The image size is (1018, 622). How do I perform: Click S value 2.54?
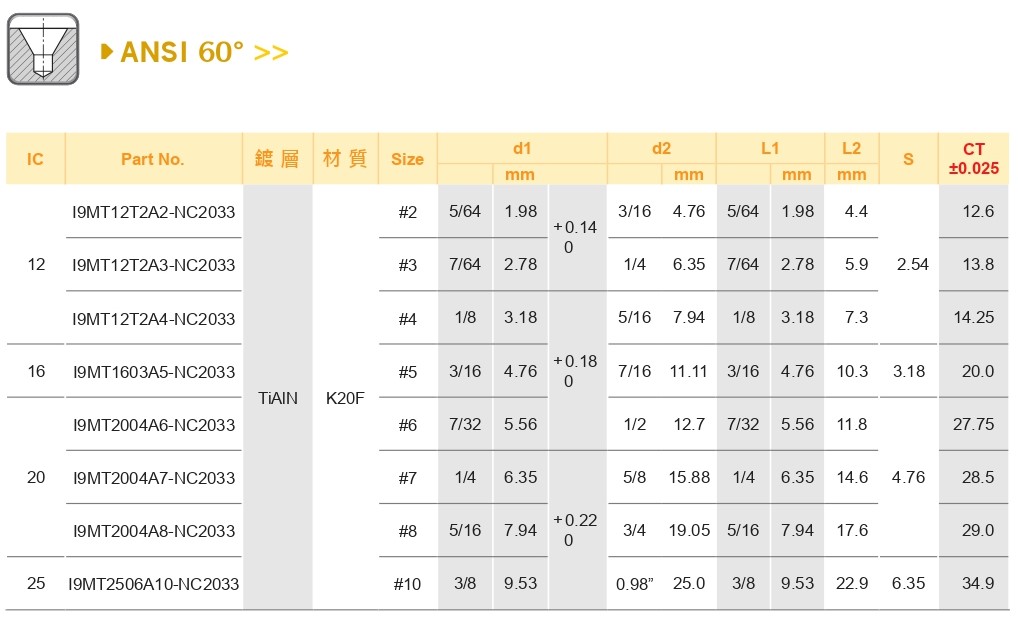[912, 264]
